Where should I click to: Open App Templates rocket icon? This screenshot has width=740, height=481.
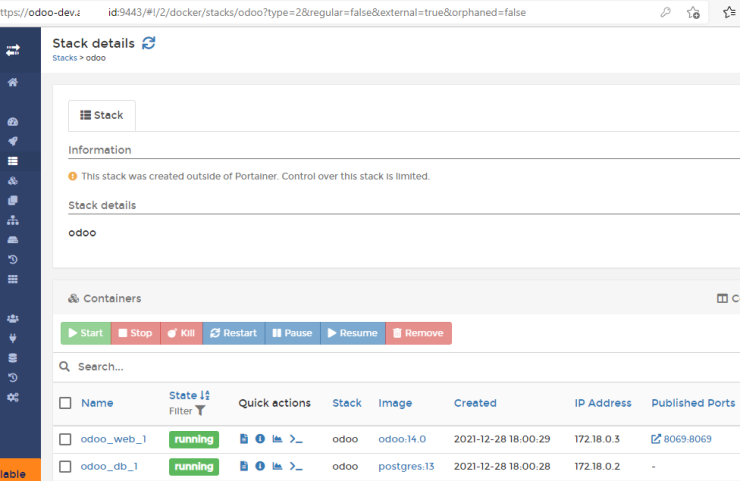[13, 141]
